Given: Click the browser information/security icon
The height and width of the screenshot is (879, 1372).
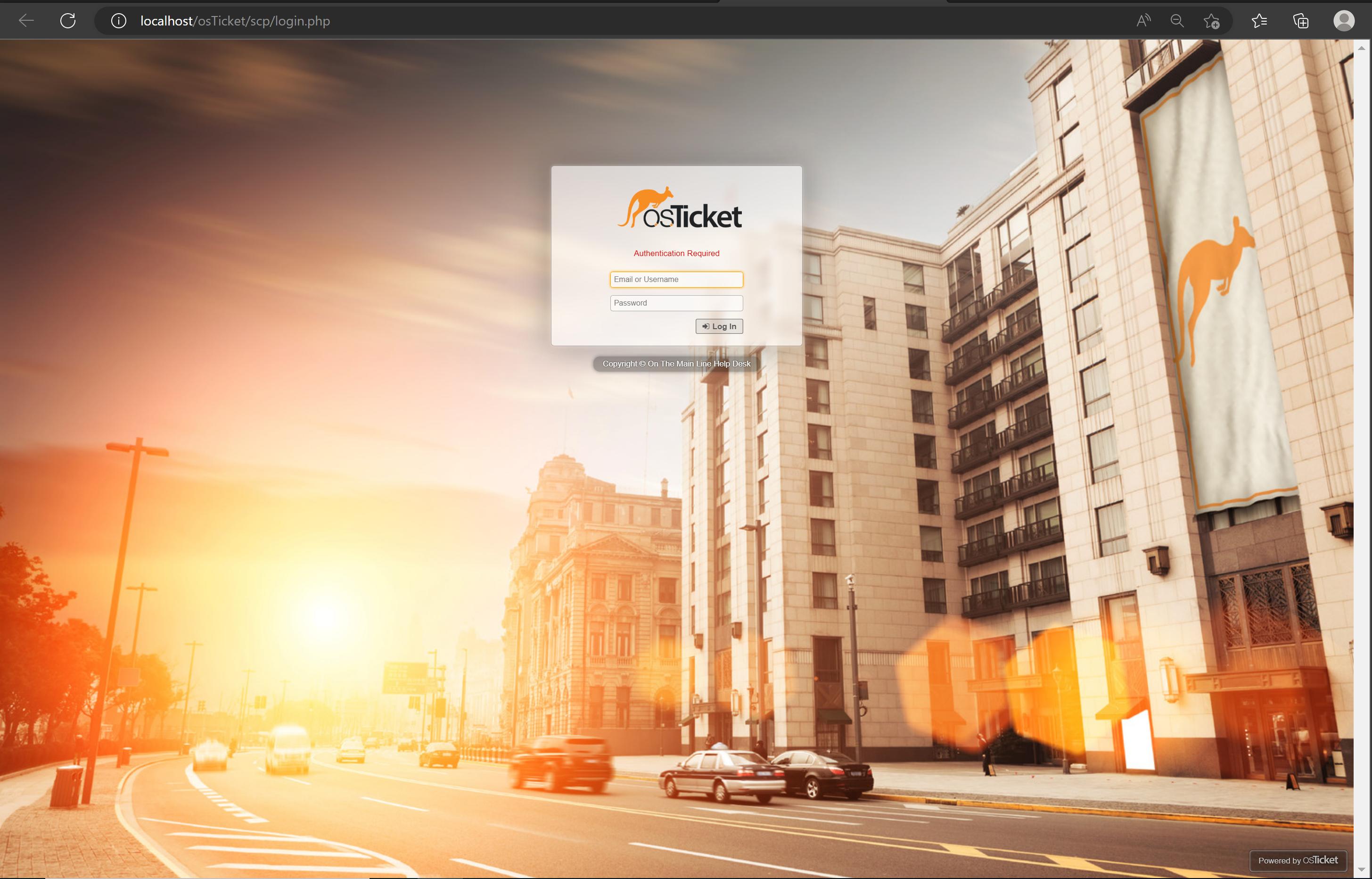Looking at the screenshot, I should pos(118,20).
